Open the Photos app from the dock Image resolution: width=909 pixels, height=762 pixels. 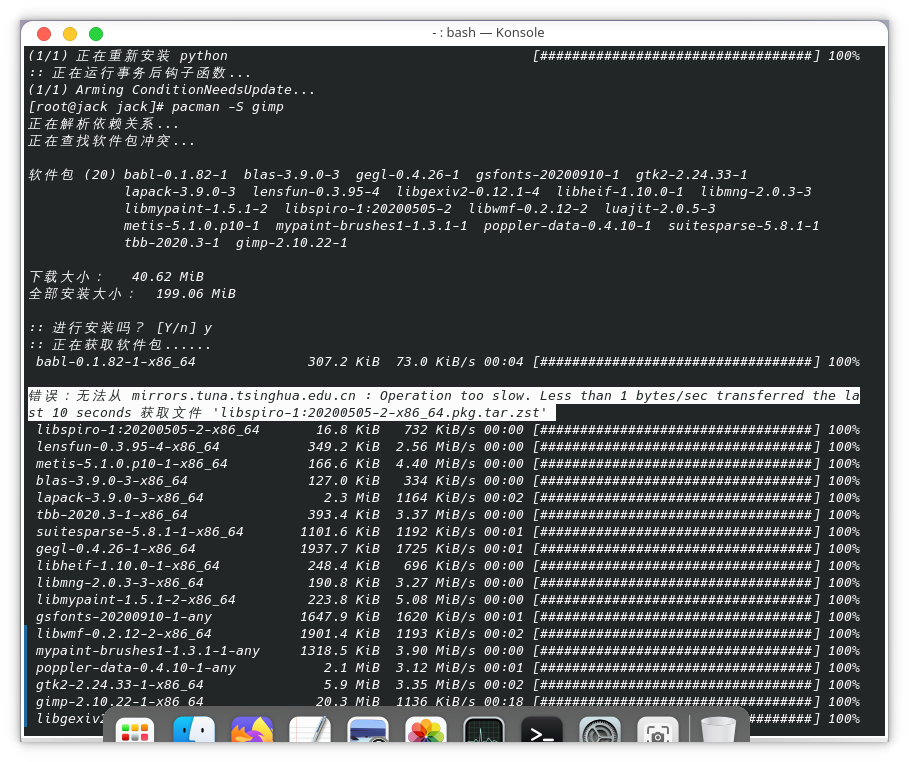[x=426, y=733]
